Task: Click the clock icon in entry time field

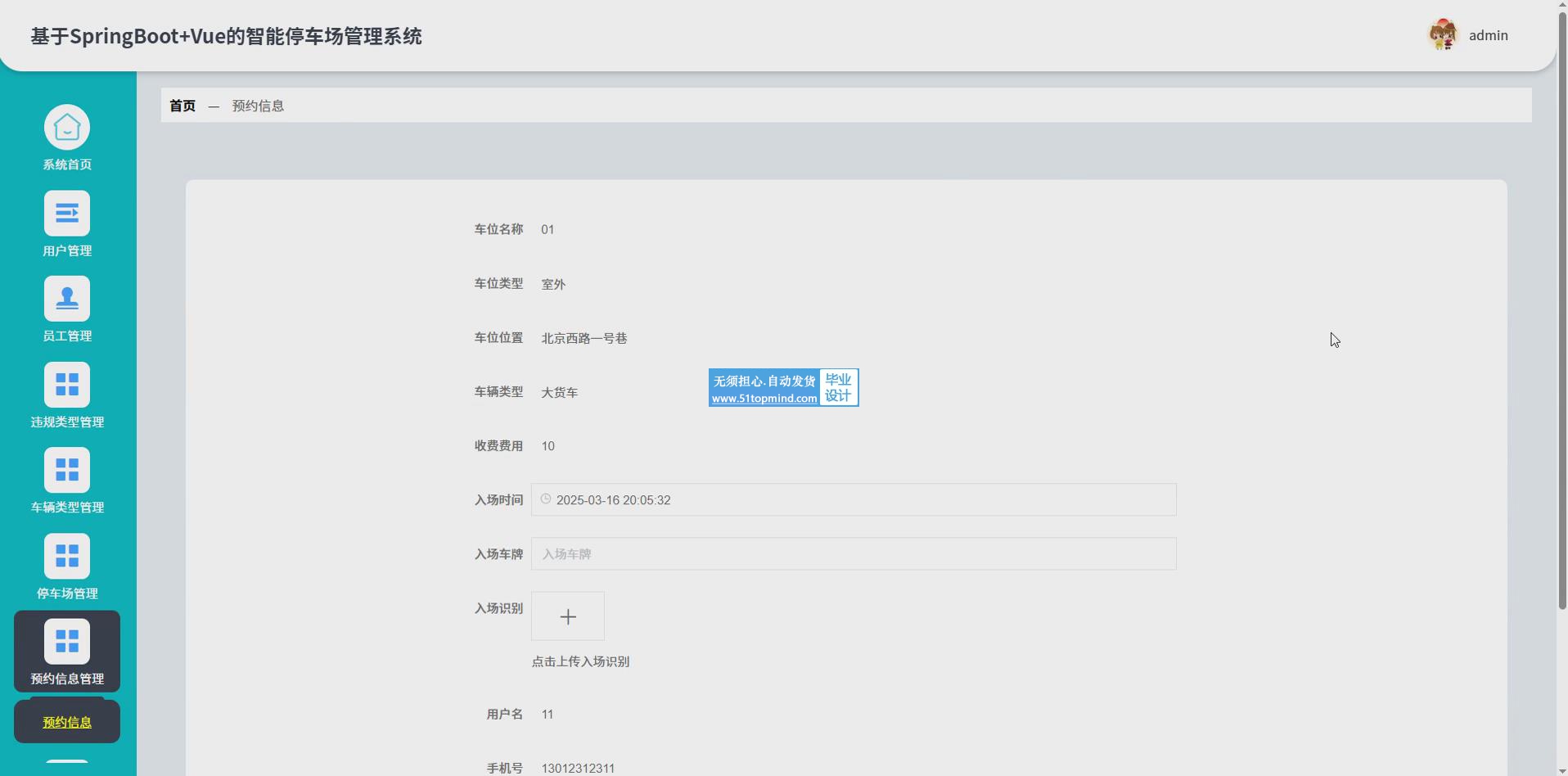Action: pos(546,499)
